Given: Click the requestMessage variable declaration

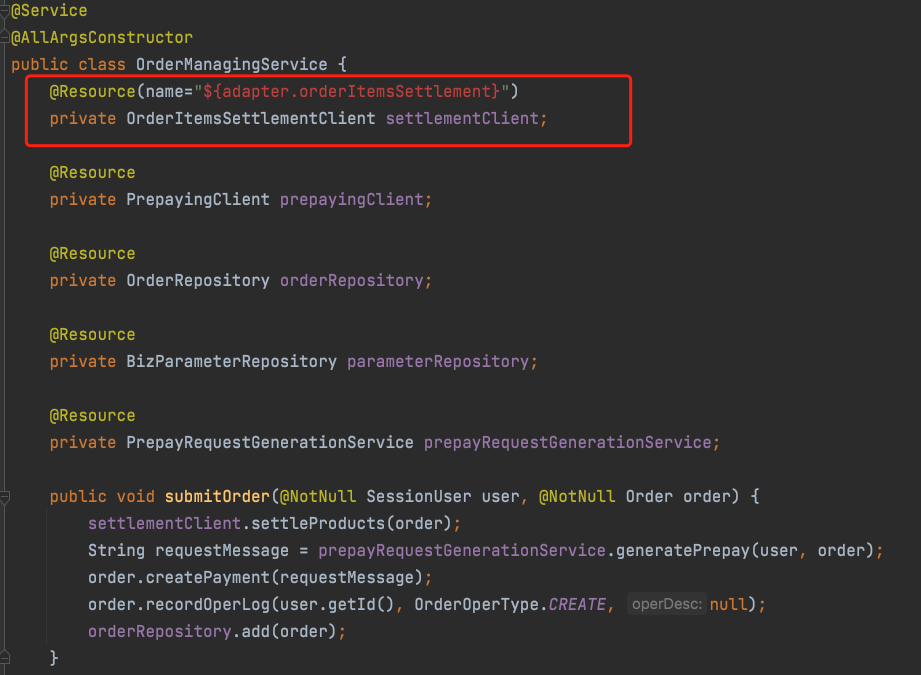Looking at the screenshot, I should coord(222,551).
